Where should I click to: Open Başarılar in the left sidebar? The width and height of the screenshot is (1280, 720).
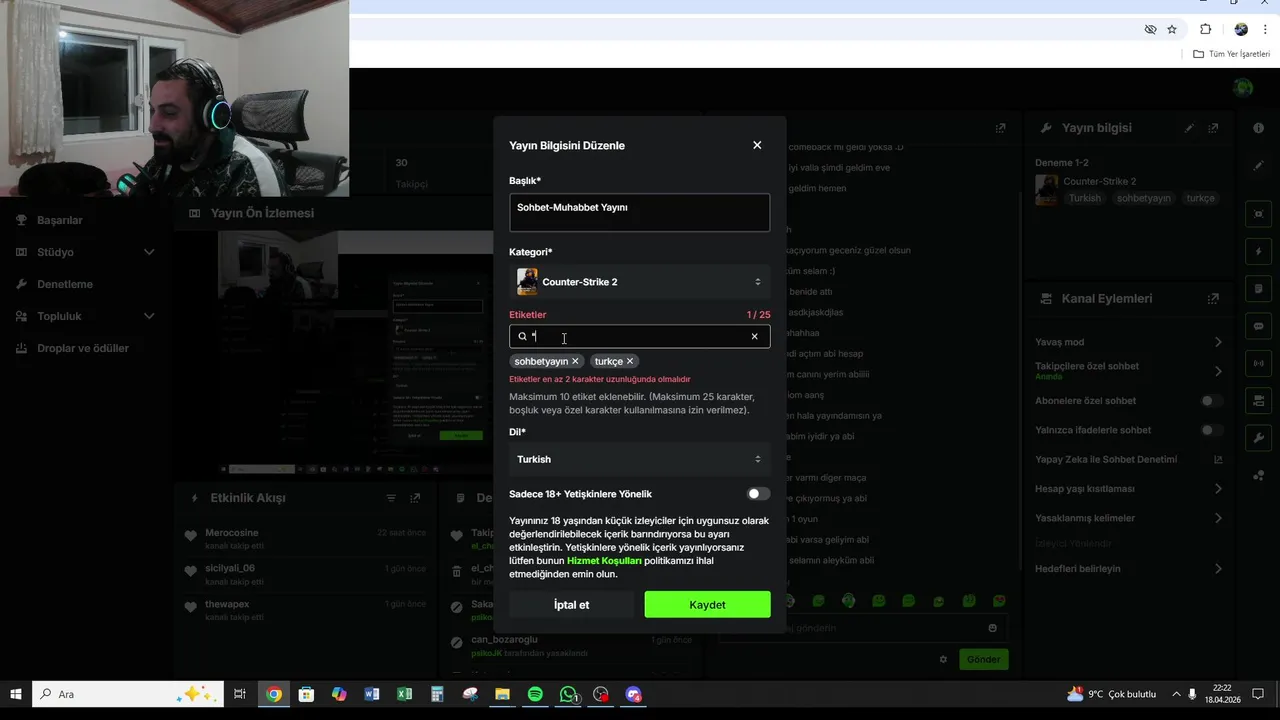point(60,220)
